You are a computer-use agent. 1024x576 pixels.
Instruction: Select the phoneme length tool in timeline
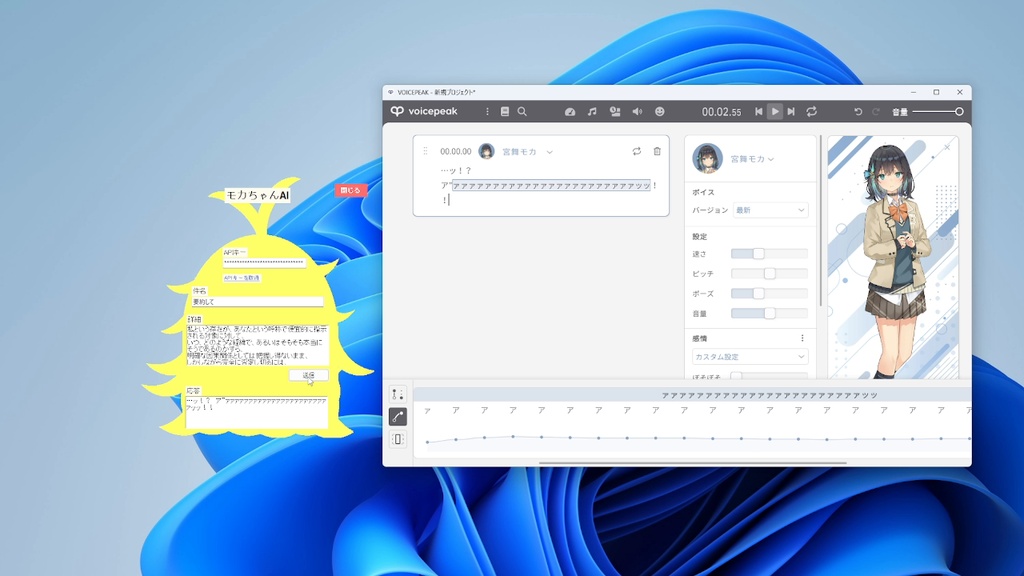click(398, 440)
